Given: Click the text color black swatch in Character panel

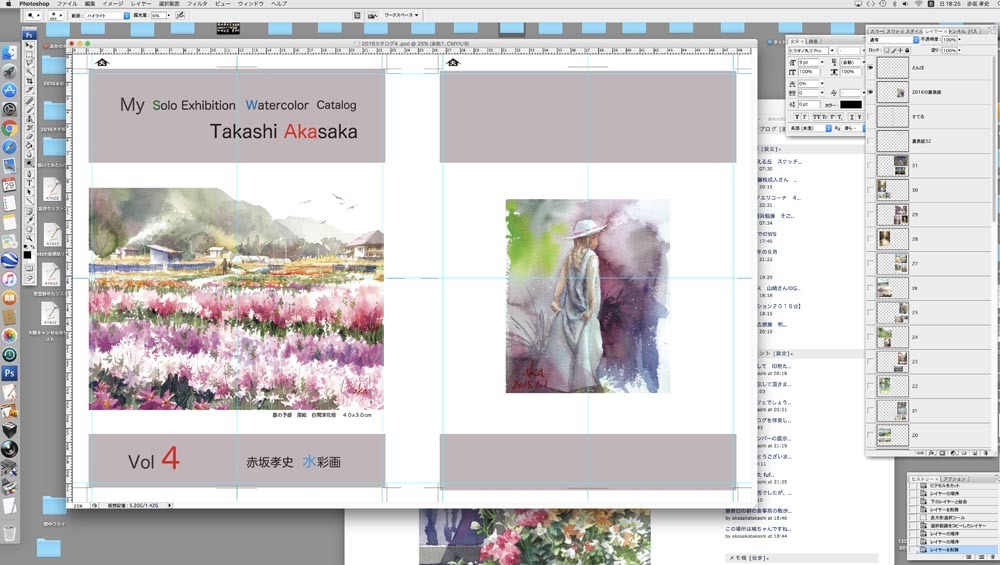Looking at the screenshot, I should [851, 105].
